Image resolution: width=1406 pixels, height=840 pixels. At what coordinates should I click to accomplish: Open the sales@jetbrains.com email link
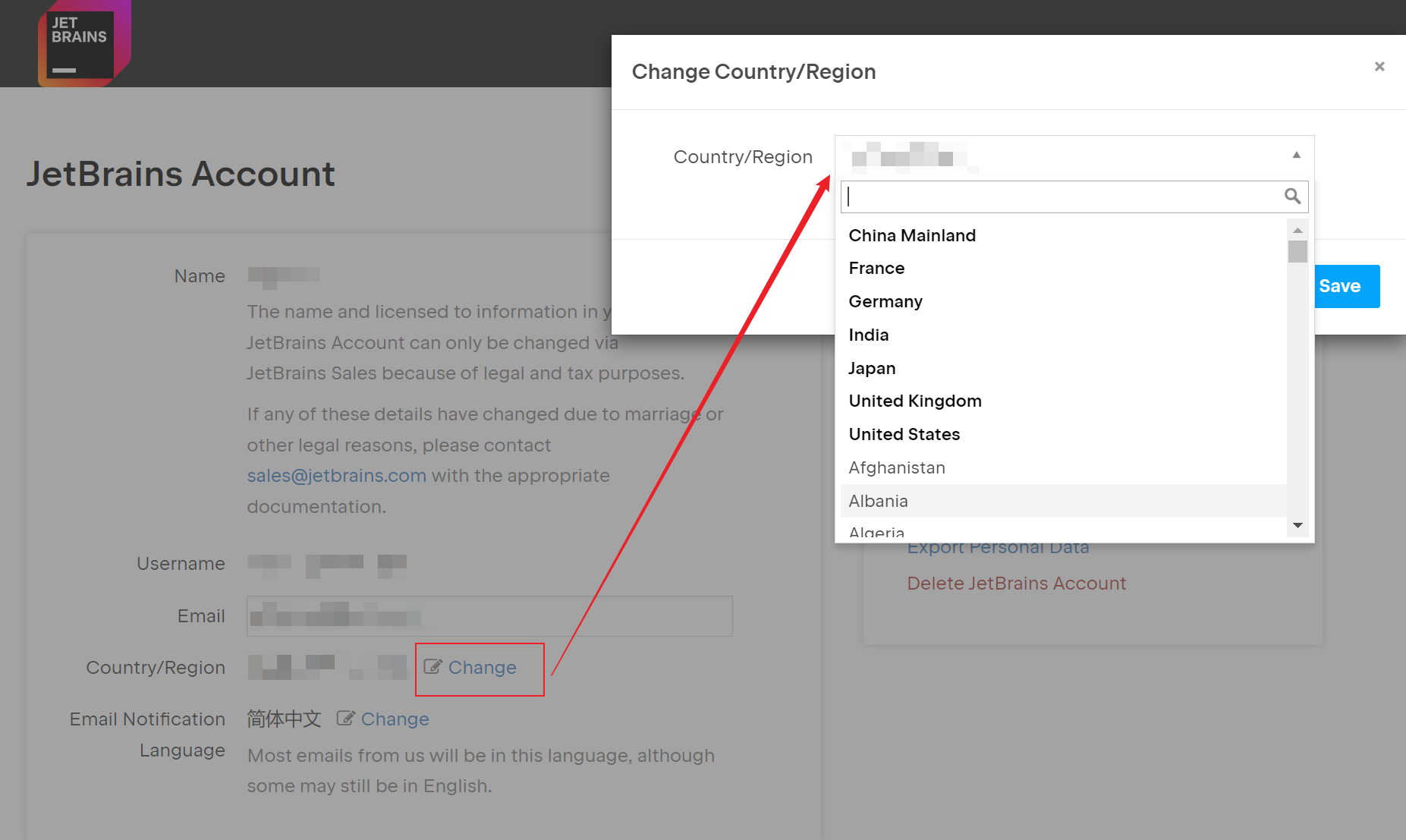point(336,476)
